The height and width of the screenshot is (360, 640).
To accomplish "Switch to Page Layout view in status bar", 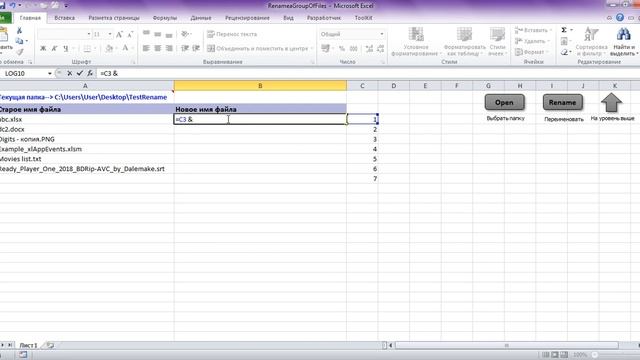I will point(555,355).
